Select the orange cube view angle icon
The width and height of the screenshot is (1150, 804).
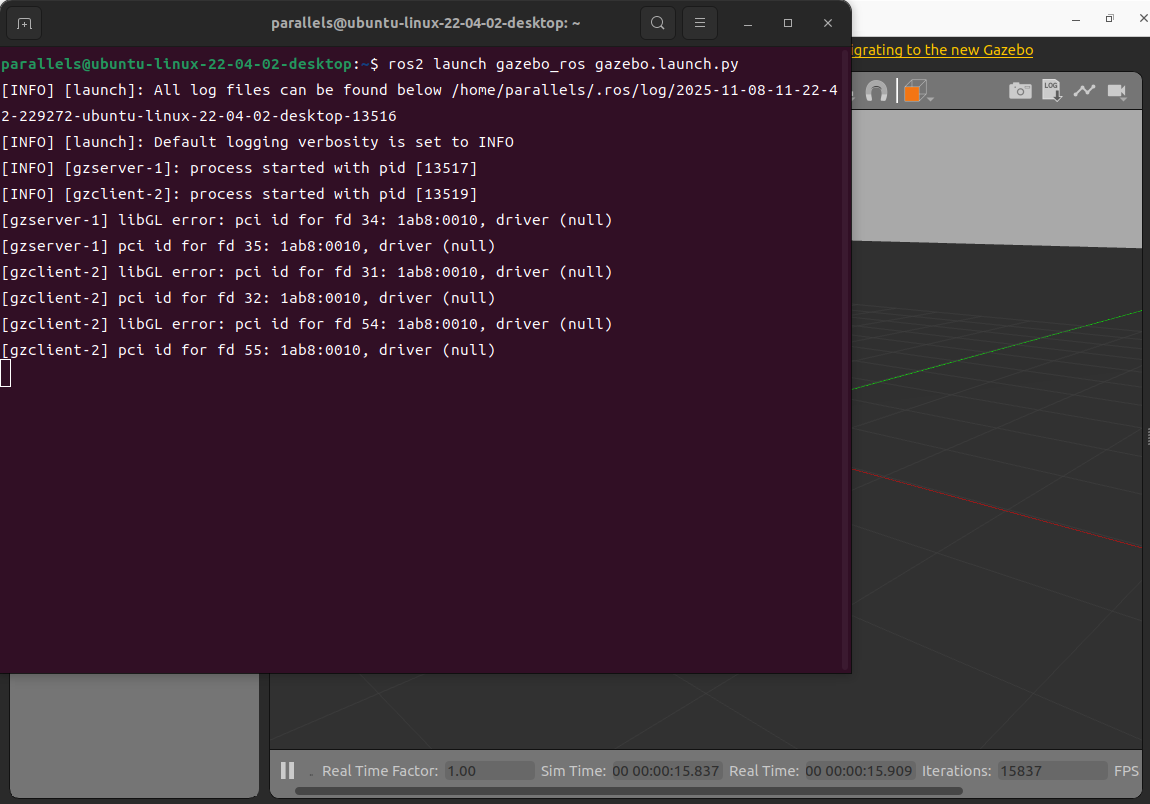913,92
